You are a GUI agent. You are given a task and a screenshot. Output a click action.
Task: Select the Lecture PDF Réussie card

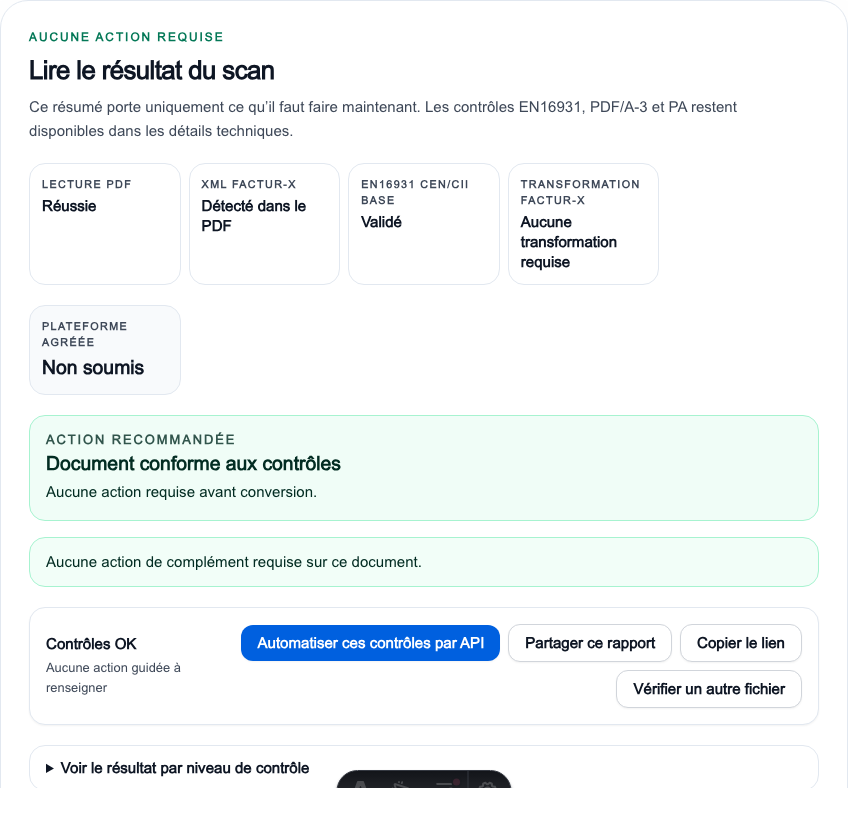105,224
